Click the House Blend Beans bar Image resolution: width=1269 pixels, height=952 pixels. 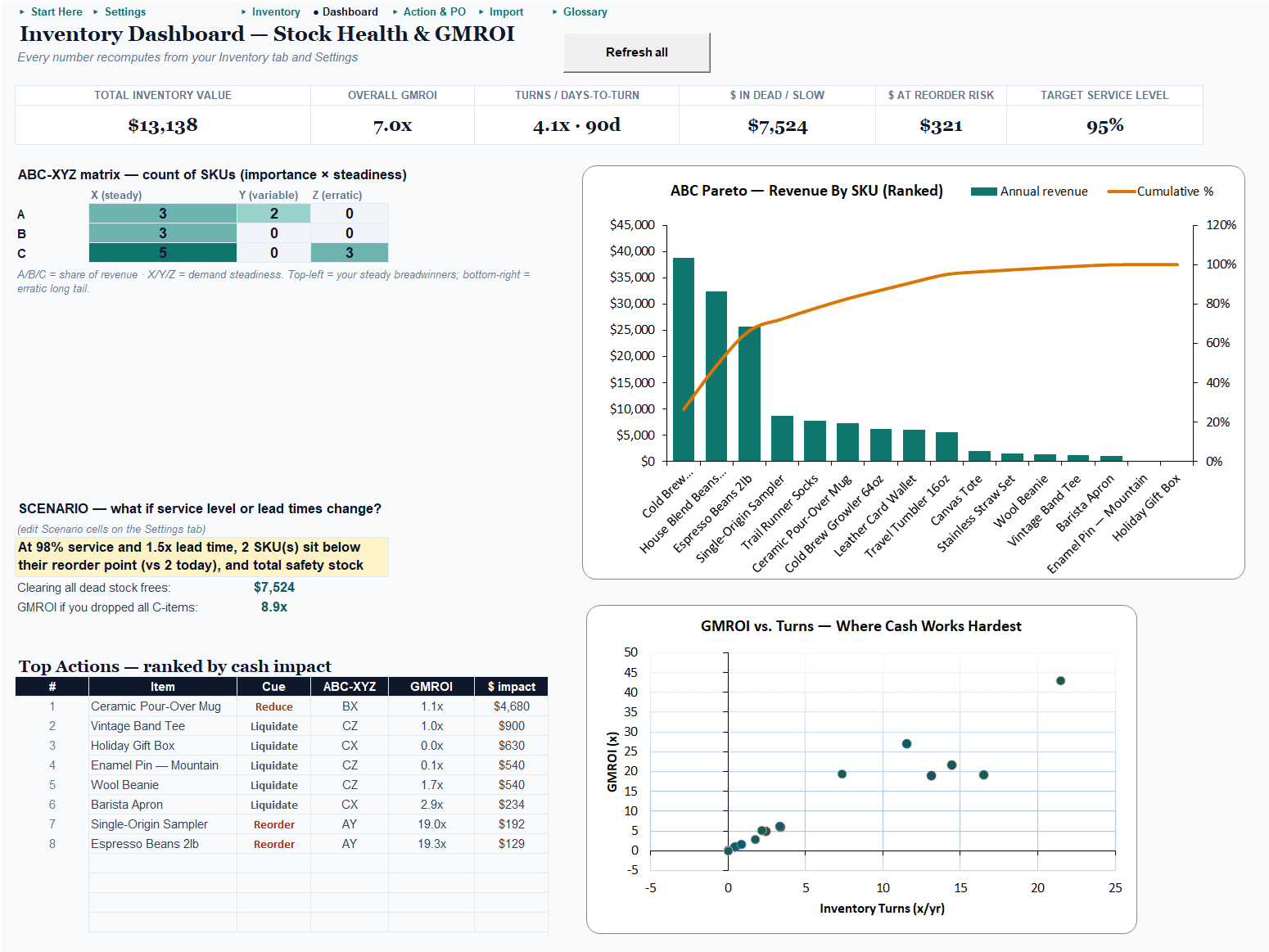tap(716, 377)
